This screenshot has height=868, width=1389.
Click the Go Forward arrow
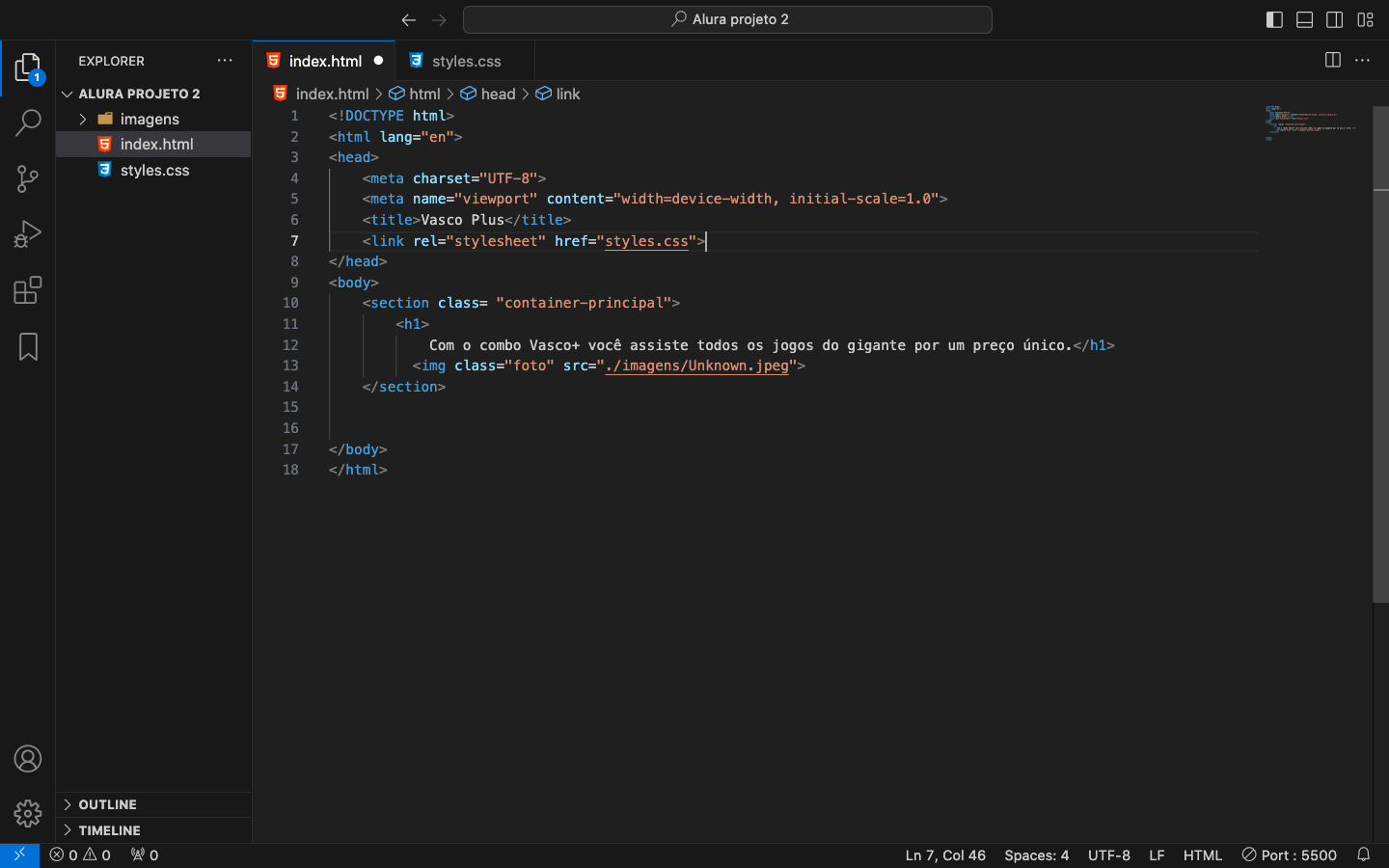[440, 19]
